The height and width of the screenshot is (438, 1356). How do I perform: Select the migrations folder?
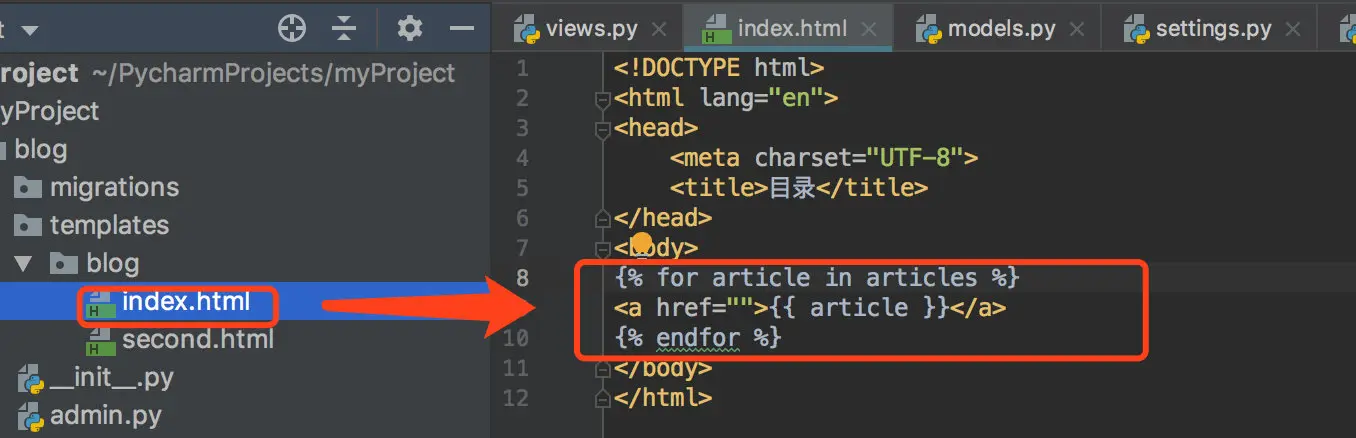click(x=114, y=187)
